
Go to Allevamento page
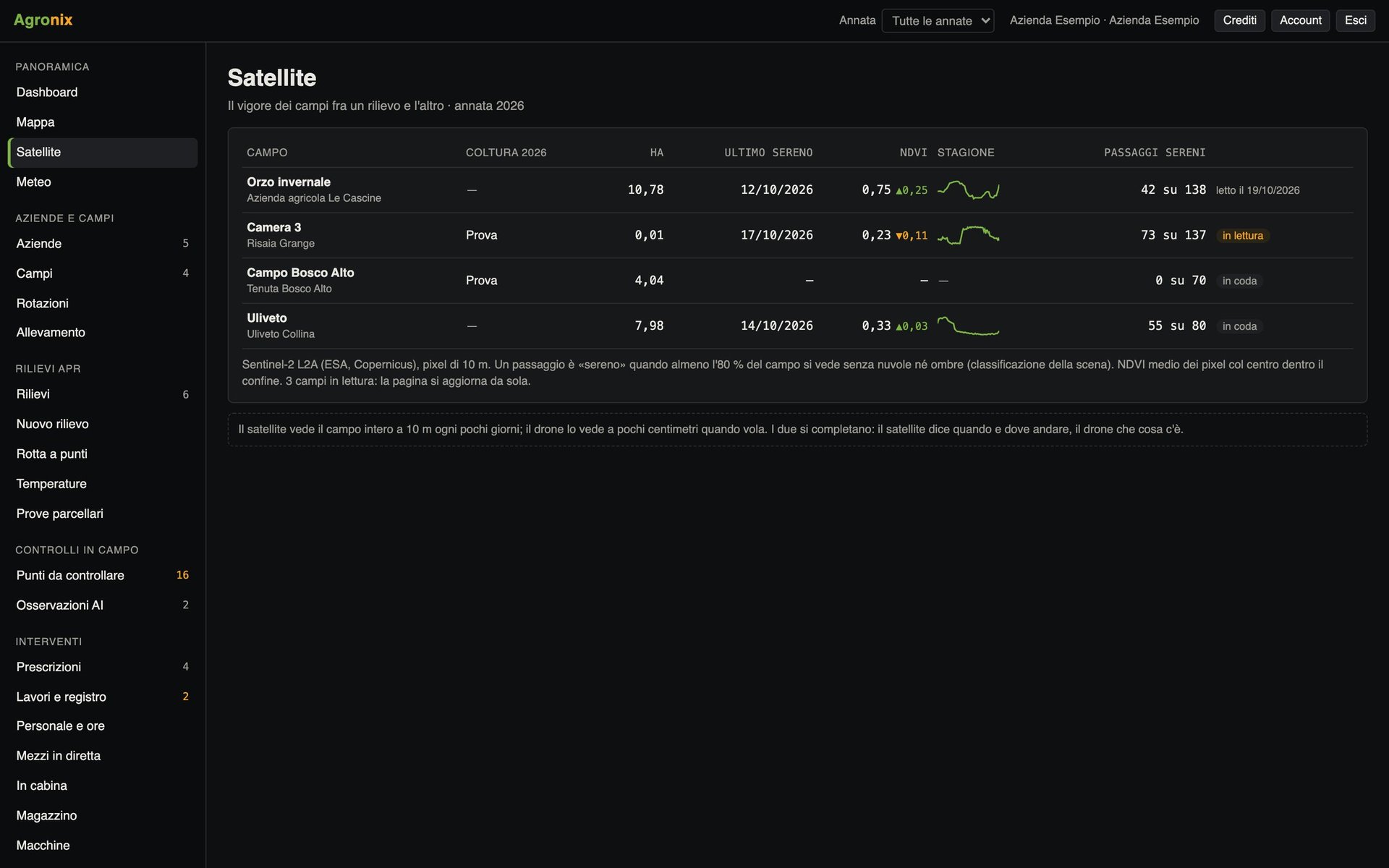click(102, 333)
